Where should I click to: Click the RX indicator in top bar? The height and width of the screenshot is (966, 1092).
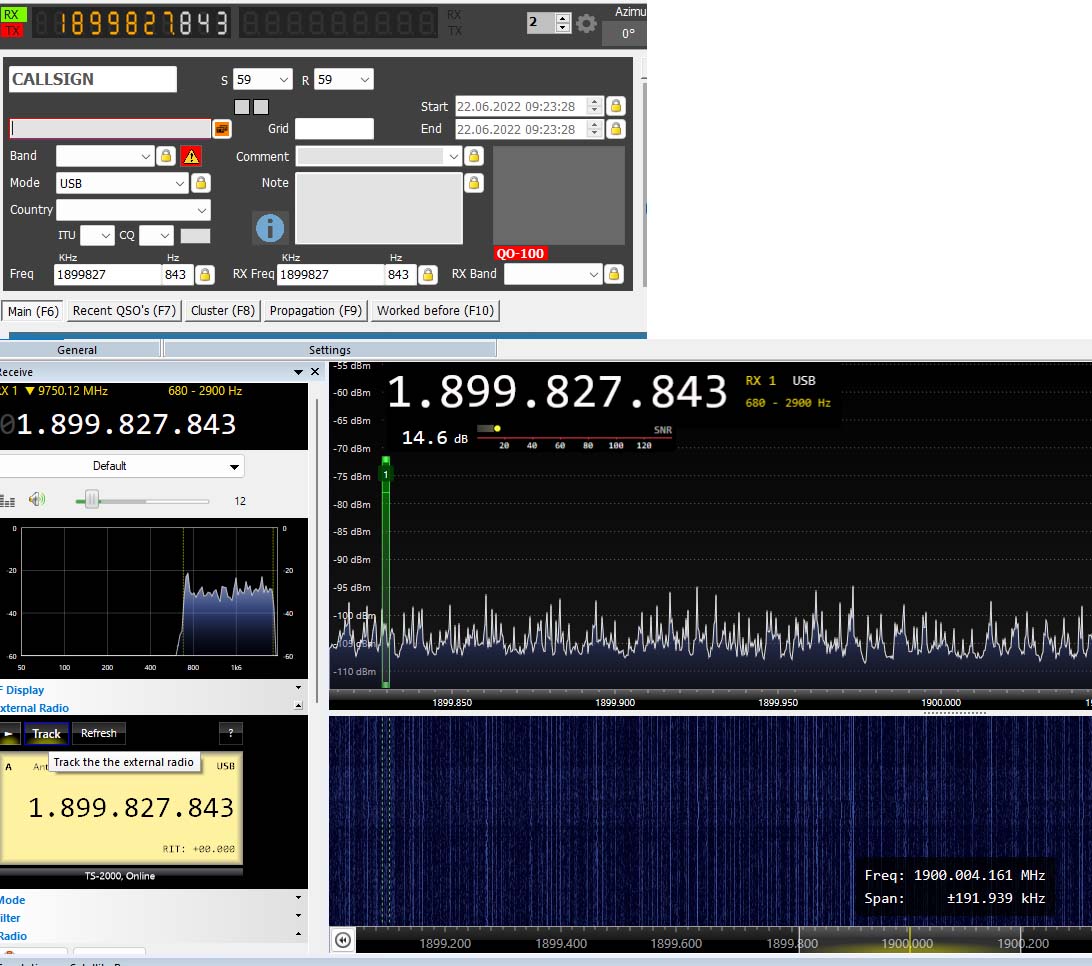[12, 14]
